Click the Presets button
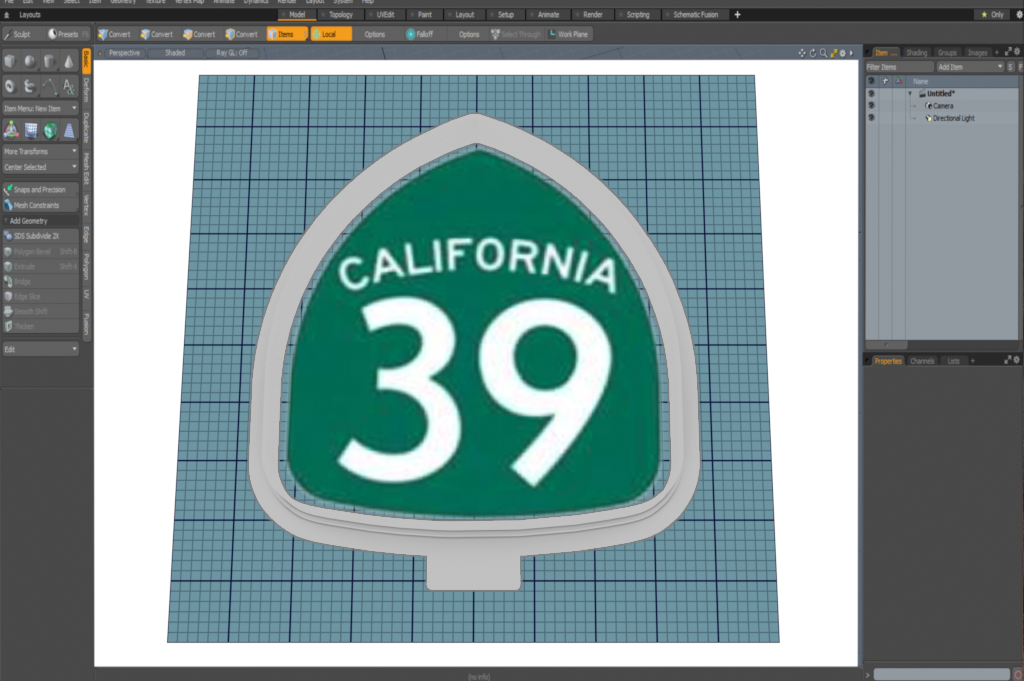Viewport: 1024px width, 681px height. (67, 34)
